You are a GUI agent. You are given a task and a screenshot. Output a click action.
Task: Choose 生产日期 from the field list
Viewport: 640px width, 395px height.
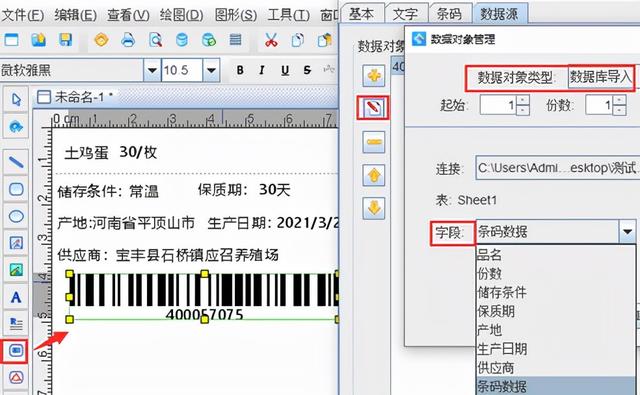click(x=502, y=349)
